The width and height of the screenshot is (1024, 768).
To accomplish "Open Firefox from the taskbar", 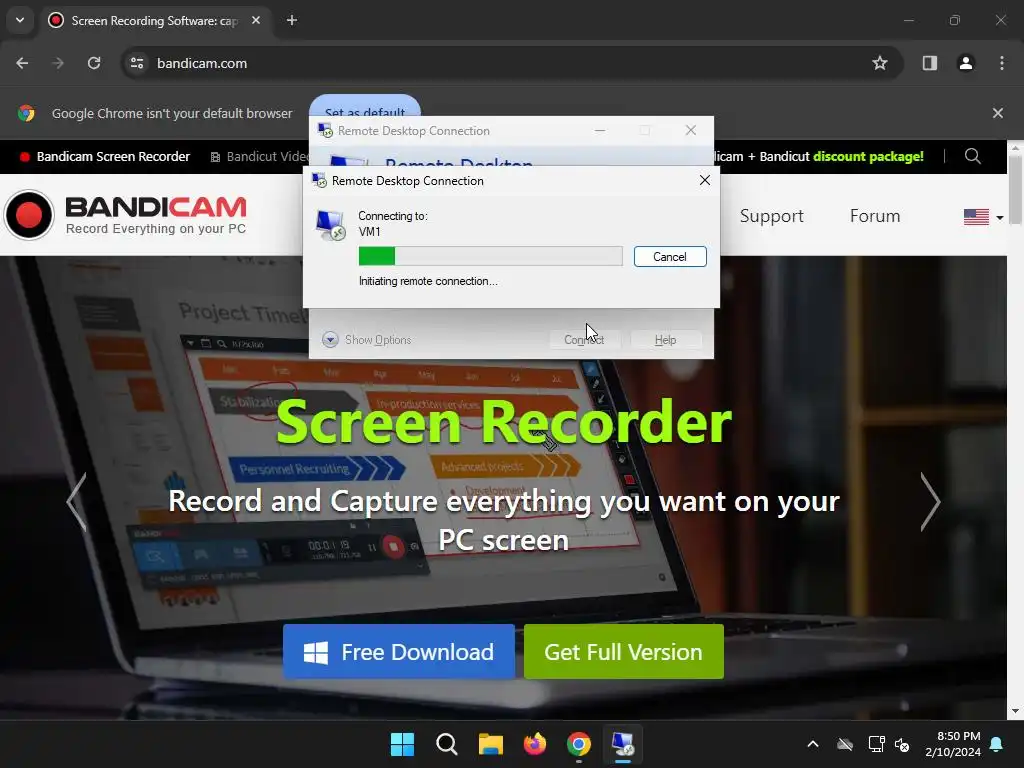I will click(x=535, y=744).
